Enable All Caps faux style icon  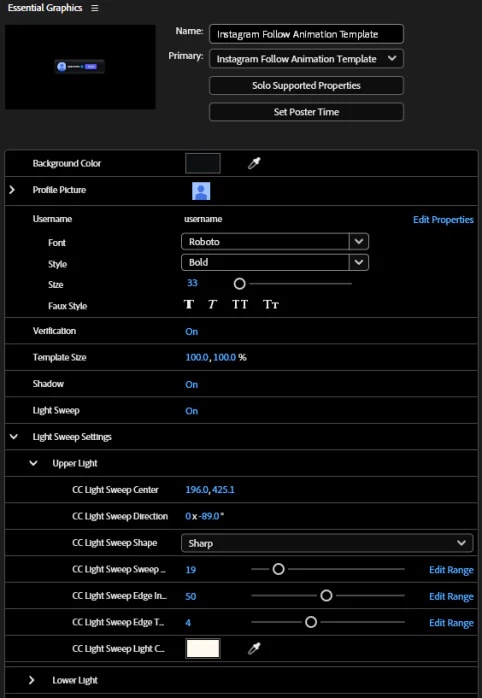click(240, 304)
